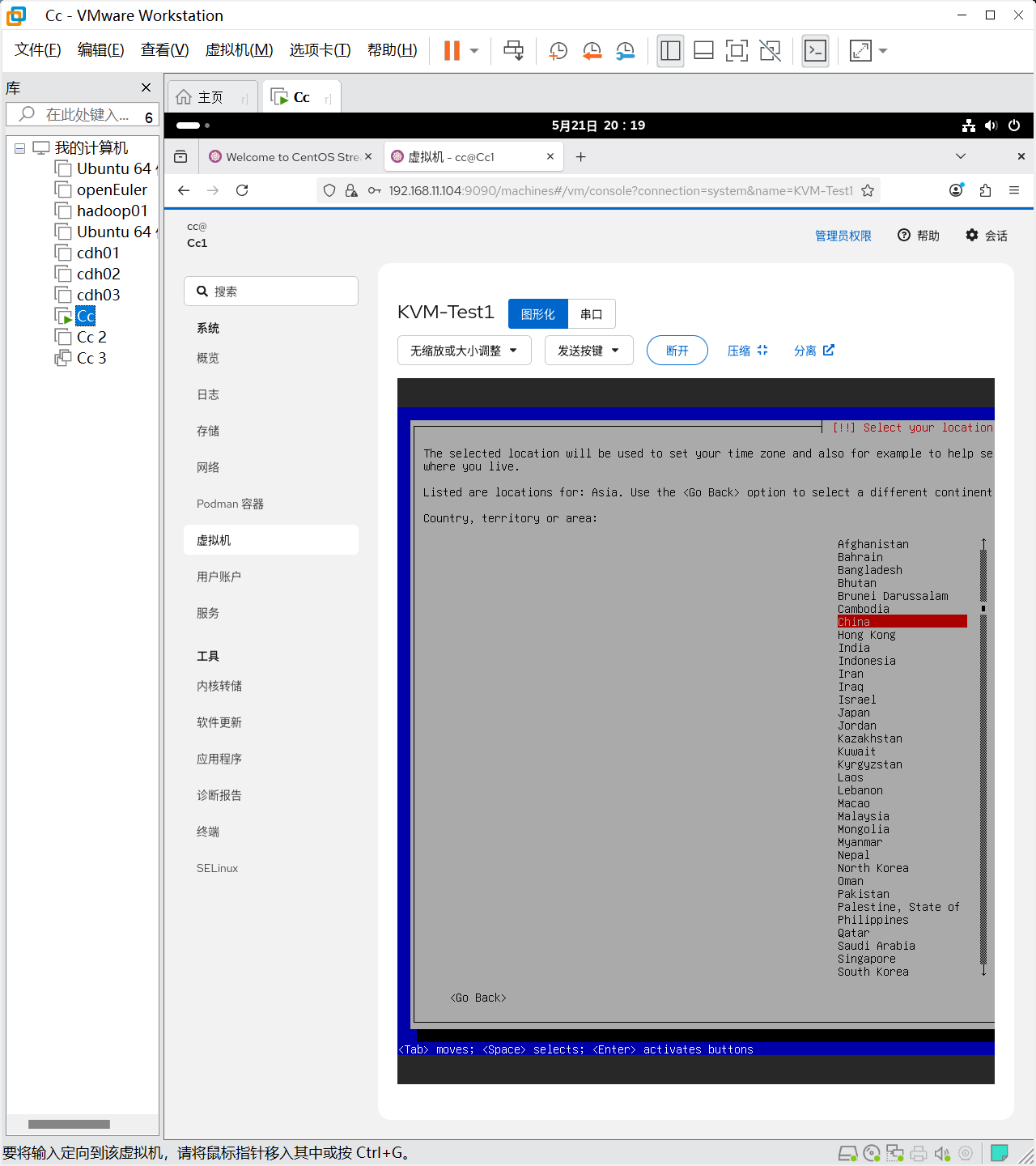Click the Cockpit 搜索 search box
1036x1166 pixels.
(x=271, y=291)
